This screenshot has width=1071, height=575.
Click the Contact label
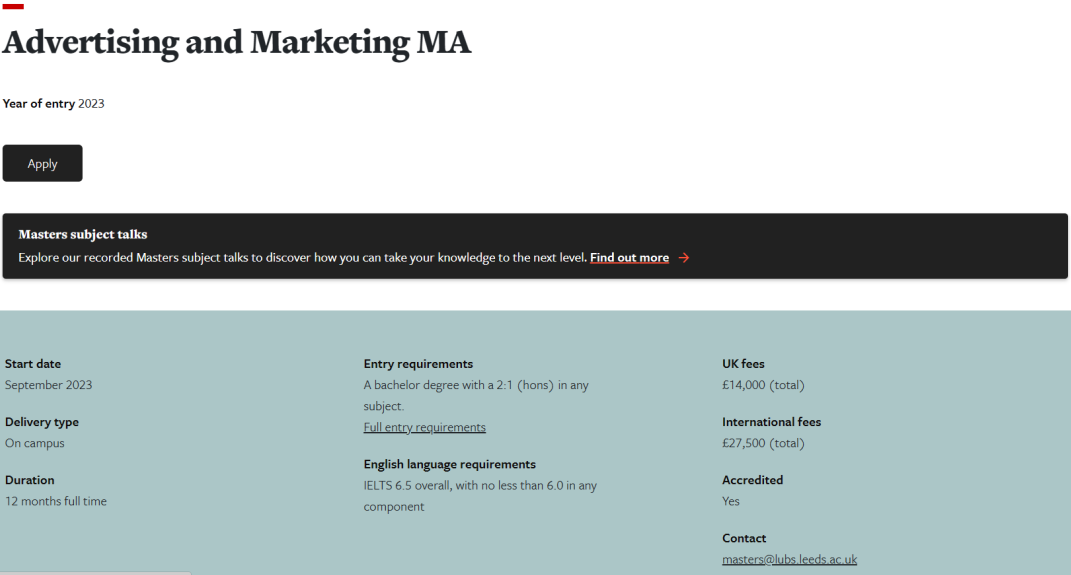click(744, 538)
